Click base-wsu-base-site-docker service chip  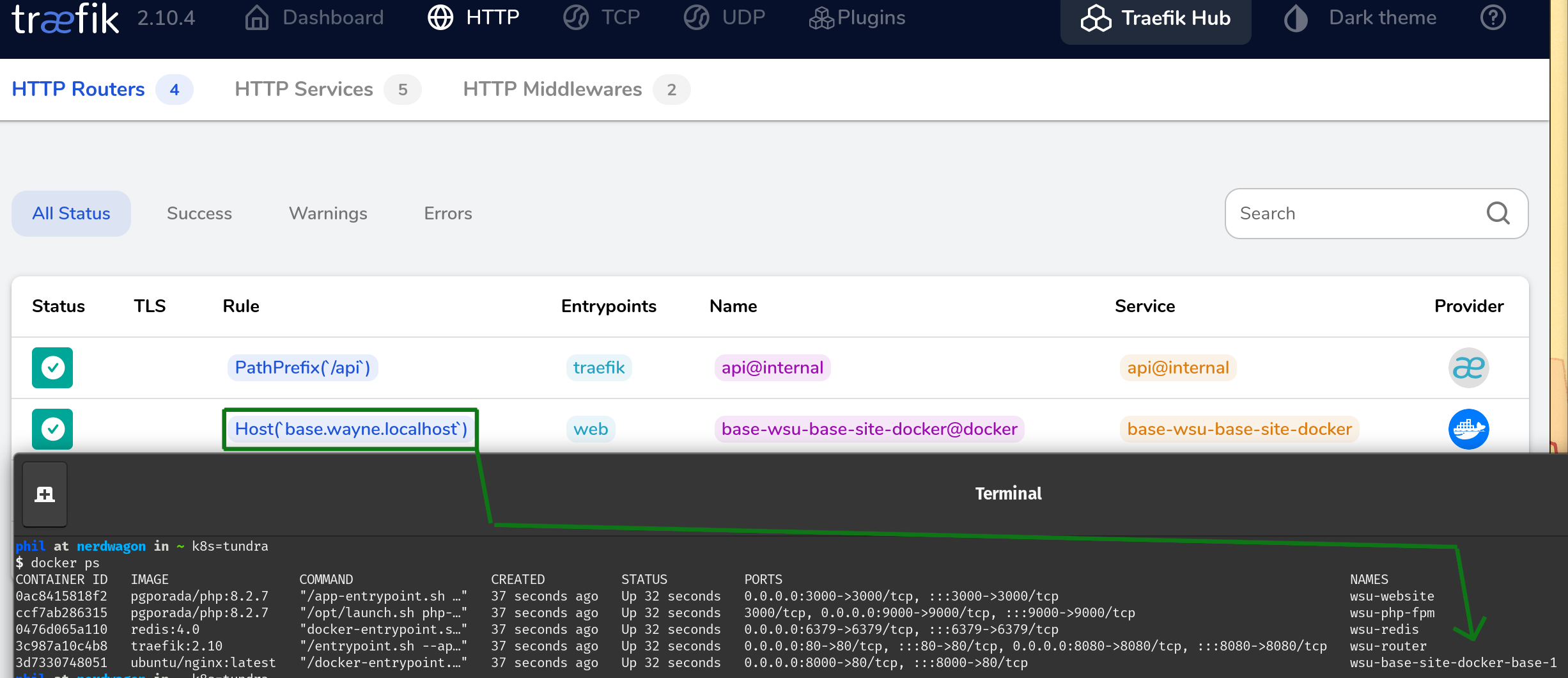click(x=1239, y=429)
